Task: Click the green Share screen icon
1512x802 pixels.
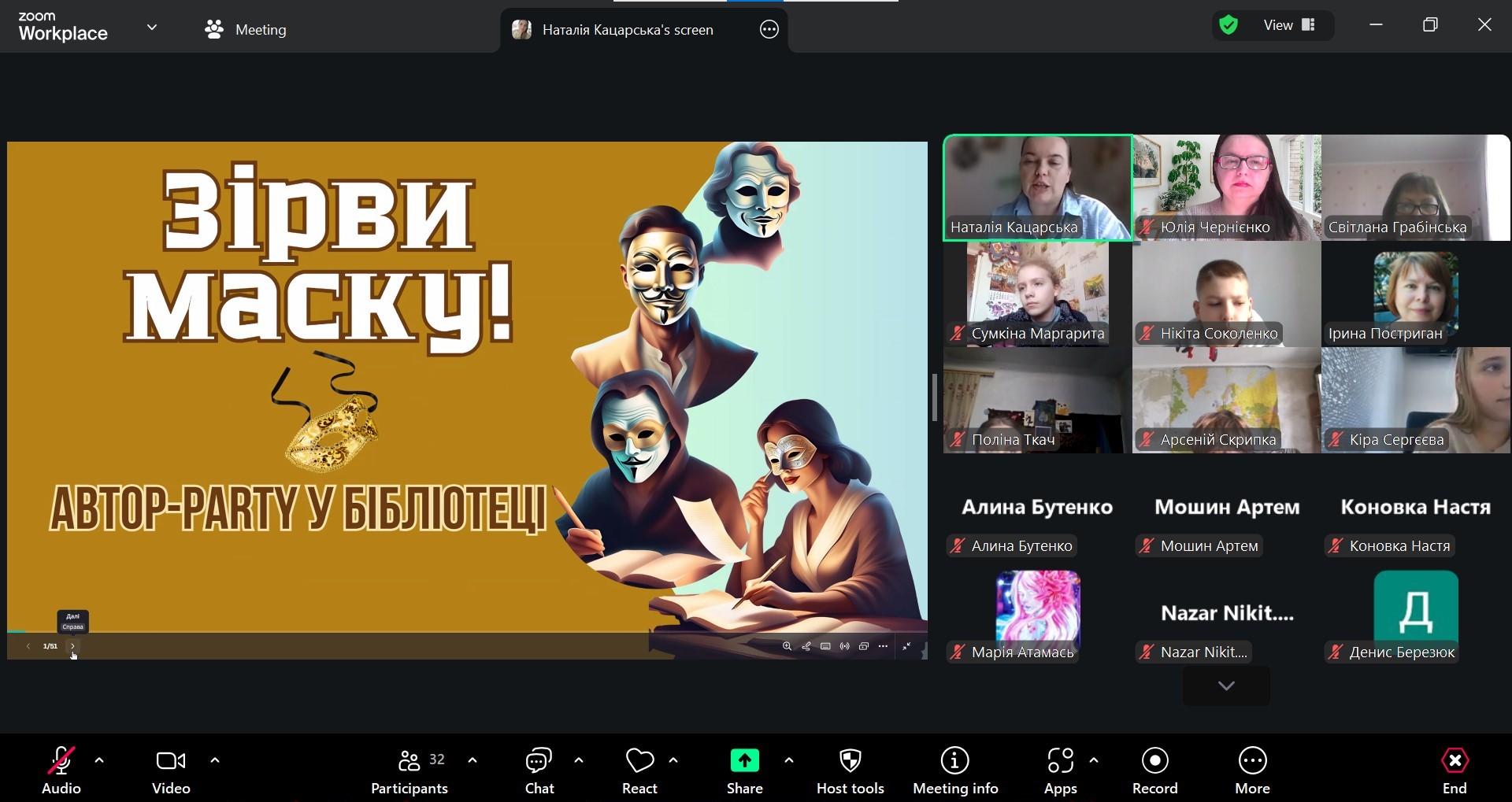Action: coord(744,761)
